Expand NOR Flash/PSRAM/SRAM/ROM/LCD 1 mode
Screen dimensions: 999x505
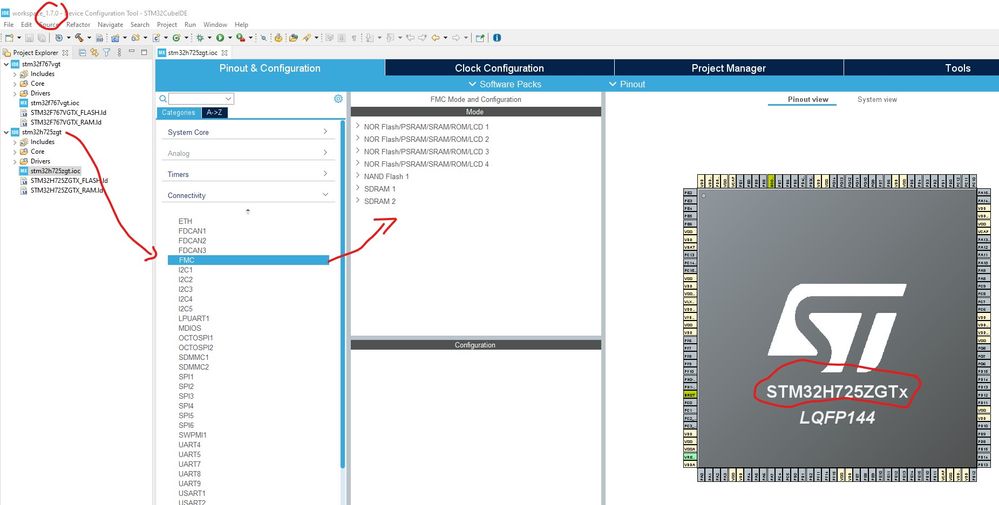coord(358,126)
